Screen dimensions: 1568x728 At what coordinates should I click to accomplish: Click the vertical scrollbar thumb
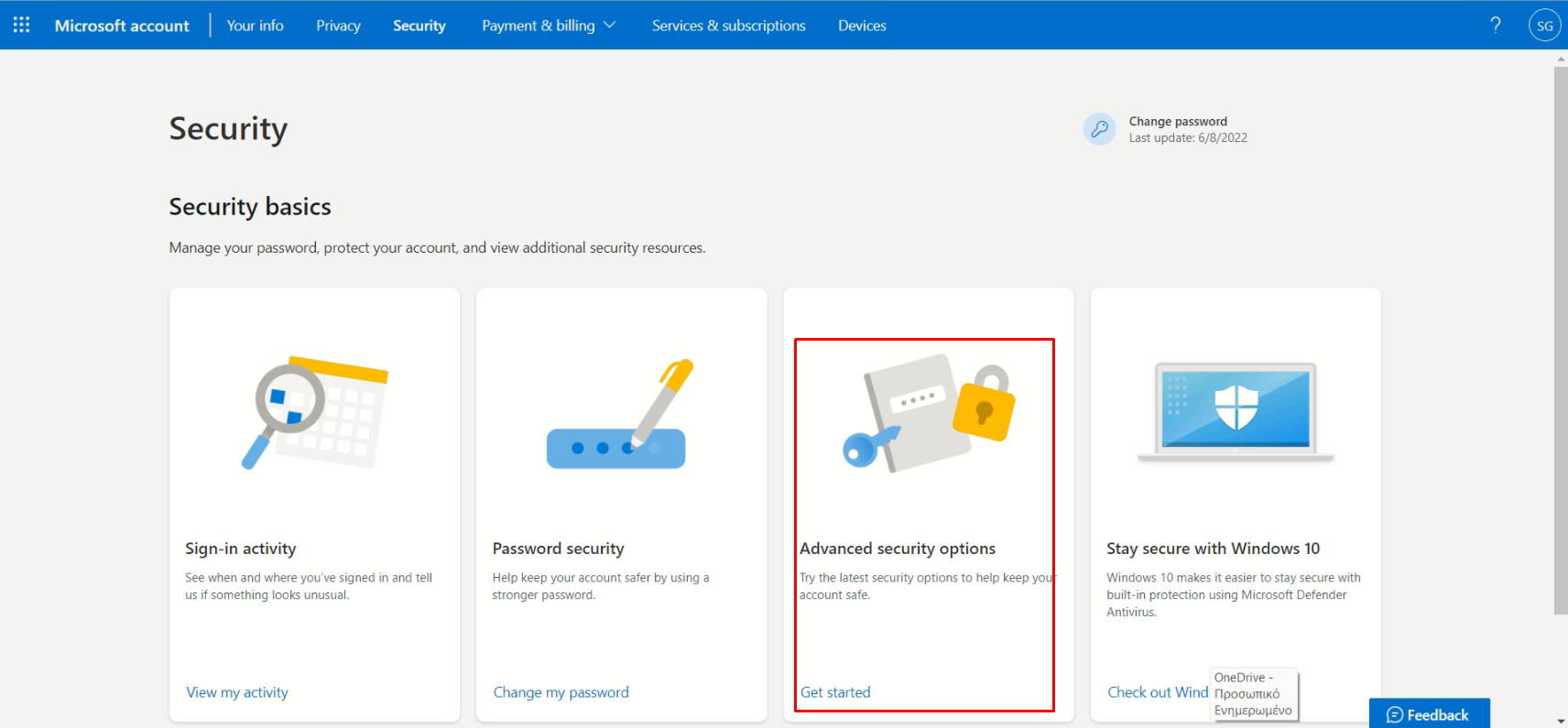click(1561, 340)
